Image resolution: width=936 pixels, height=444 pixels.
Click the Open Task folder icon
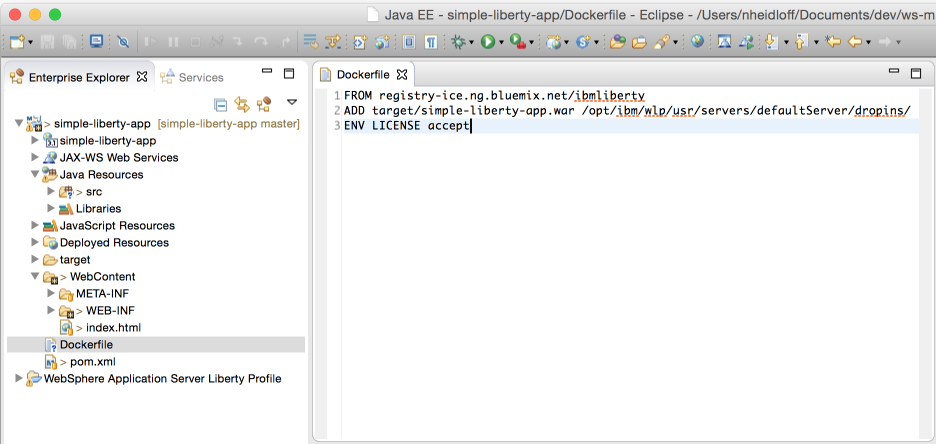click(x=639, y=42)
